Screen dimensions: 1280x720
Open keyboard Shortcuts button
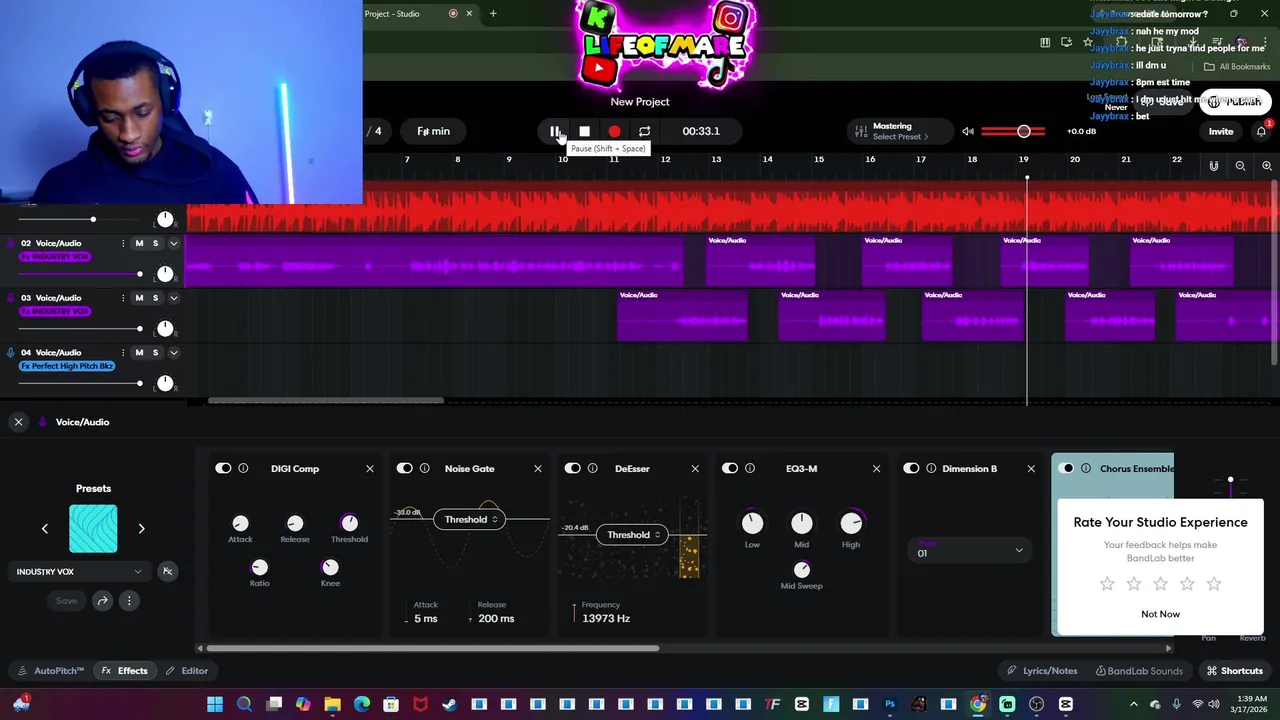[x=1234, y=671]
